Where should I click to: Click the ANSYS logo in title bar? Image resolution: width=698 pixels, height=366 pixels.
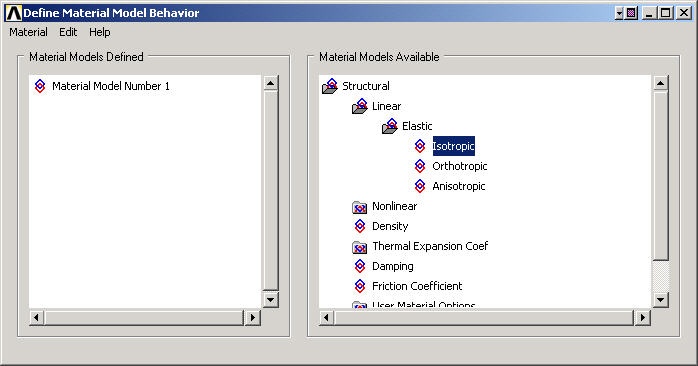(x=13, y=13)
